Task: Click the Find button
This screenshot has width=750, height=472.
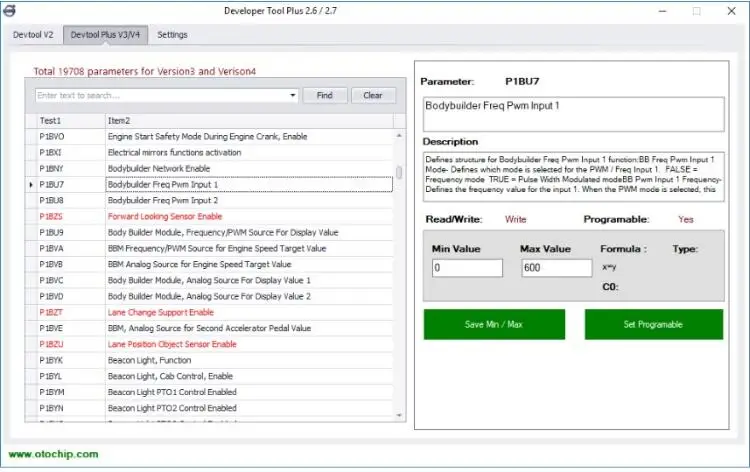Action: coord(325,96)
